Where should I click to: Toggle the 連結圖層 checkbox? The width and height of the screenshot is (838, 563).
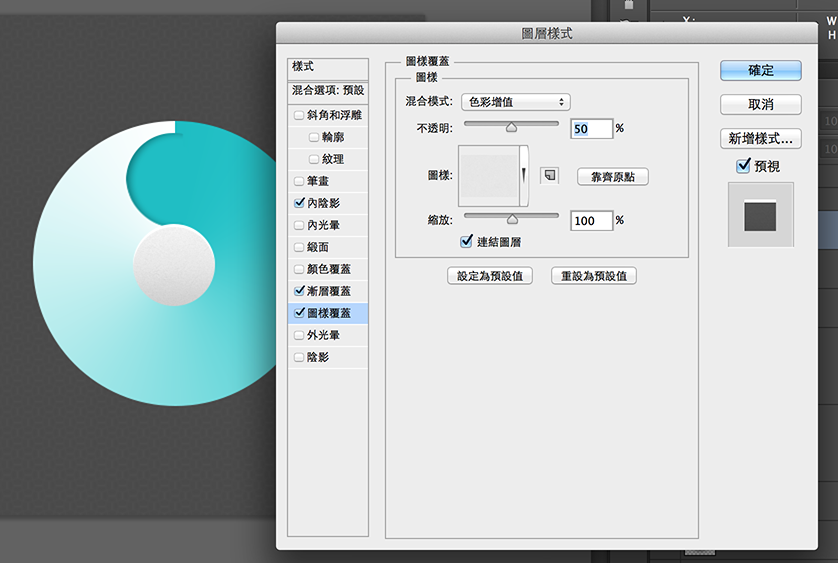[x=467, y=241]
